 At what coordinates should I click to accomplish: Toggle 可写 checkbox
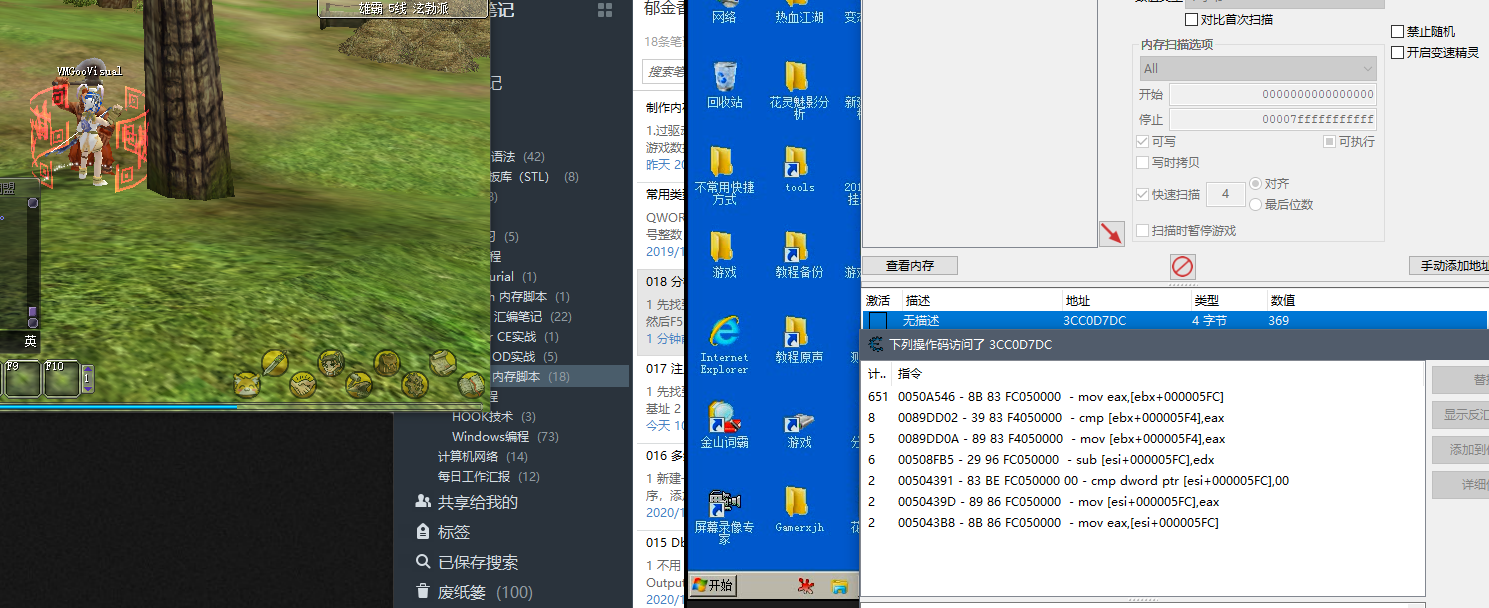(x=1143, y=142)
